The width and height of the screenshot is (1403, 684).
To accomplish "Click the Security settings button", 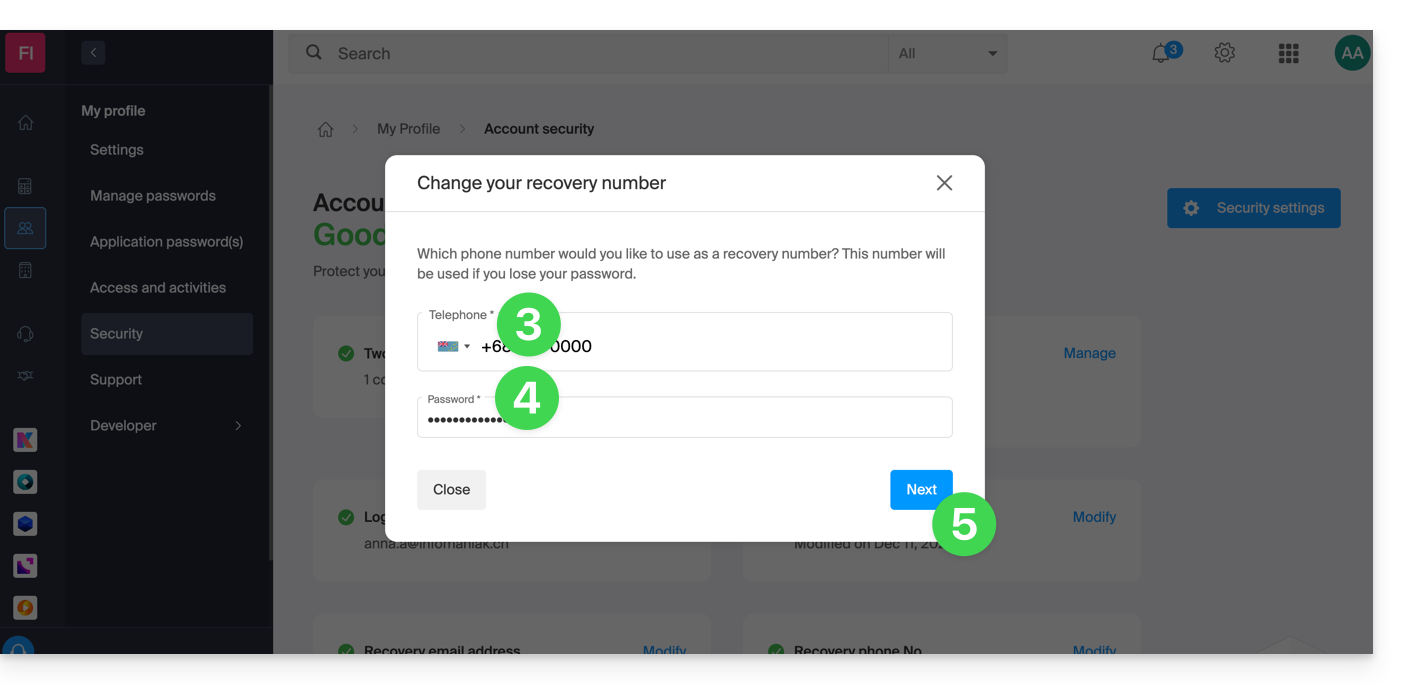I will click(x=1253, y=208).
